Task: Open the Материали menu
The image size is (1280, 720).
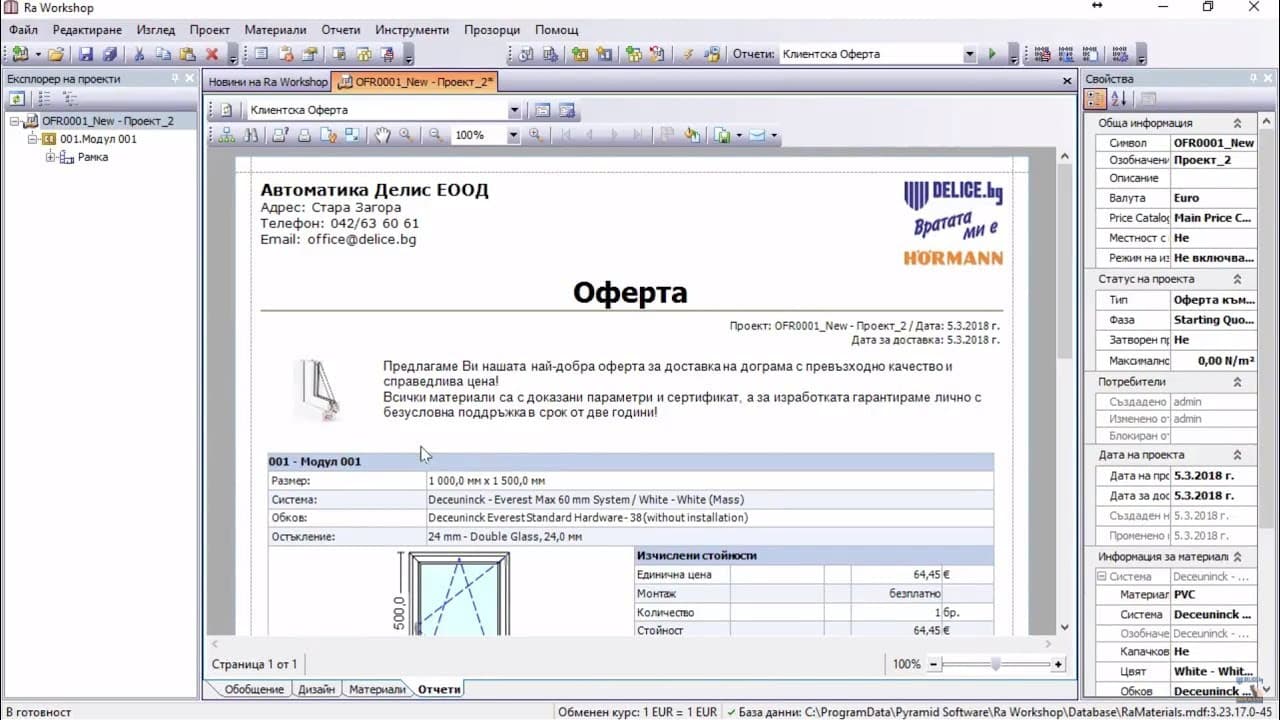Action: pos(275,30)
